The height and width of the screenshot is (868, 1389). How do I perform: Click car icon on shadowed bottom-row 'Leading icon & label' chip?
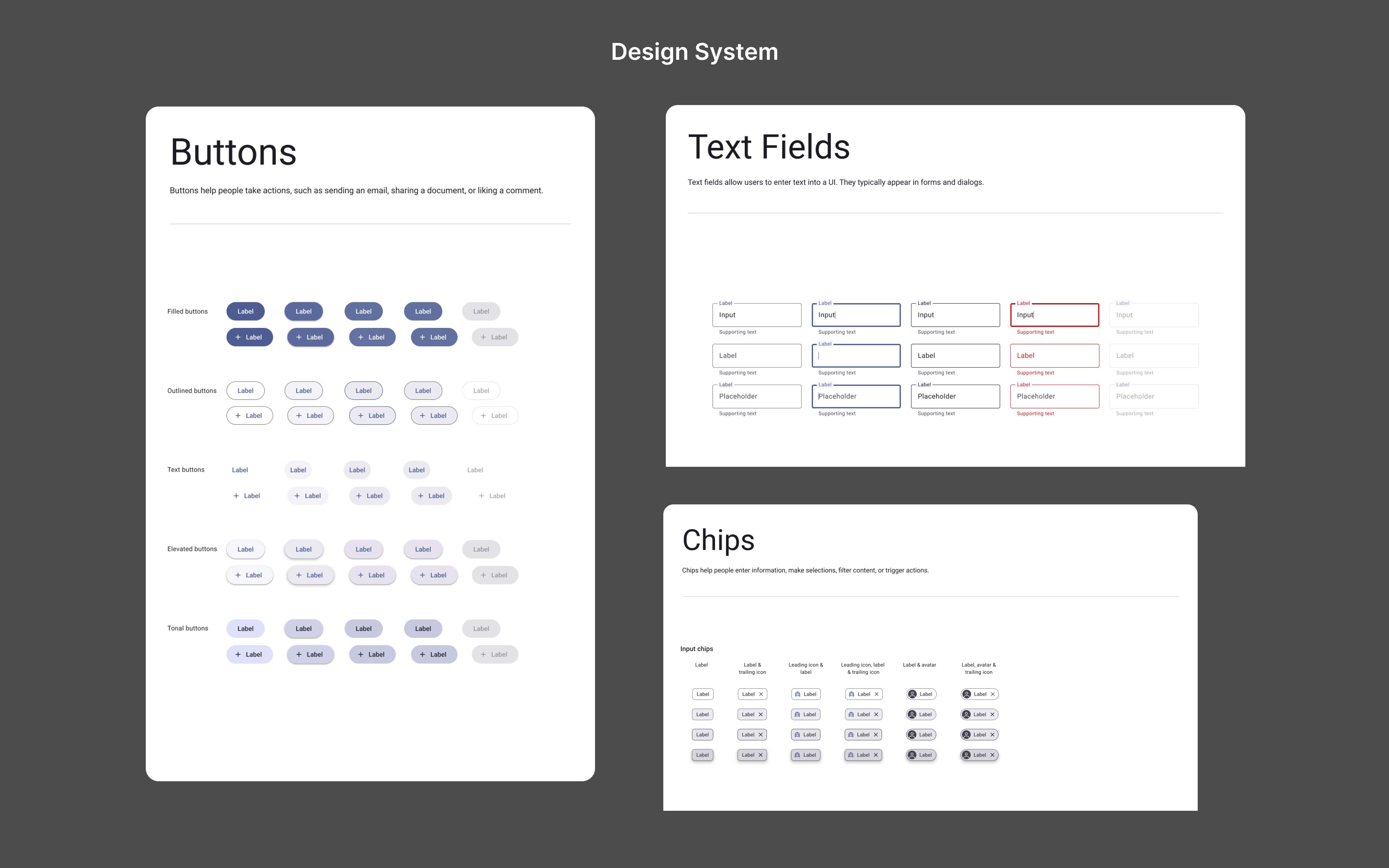[797, 755]
